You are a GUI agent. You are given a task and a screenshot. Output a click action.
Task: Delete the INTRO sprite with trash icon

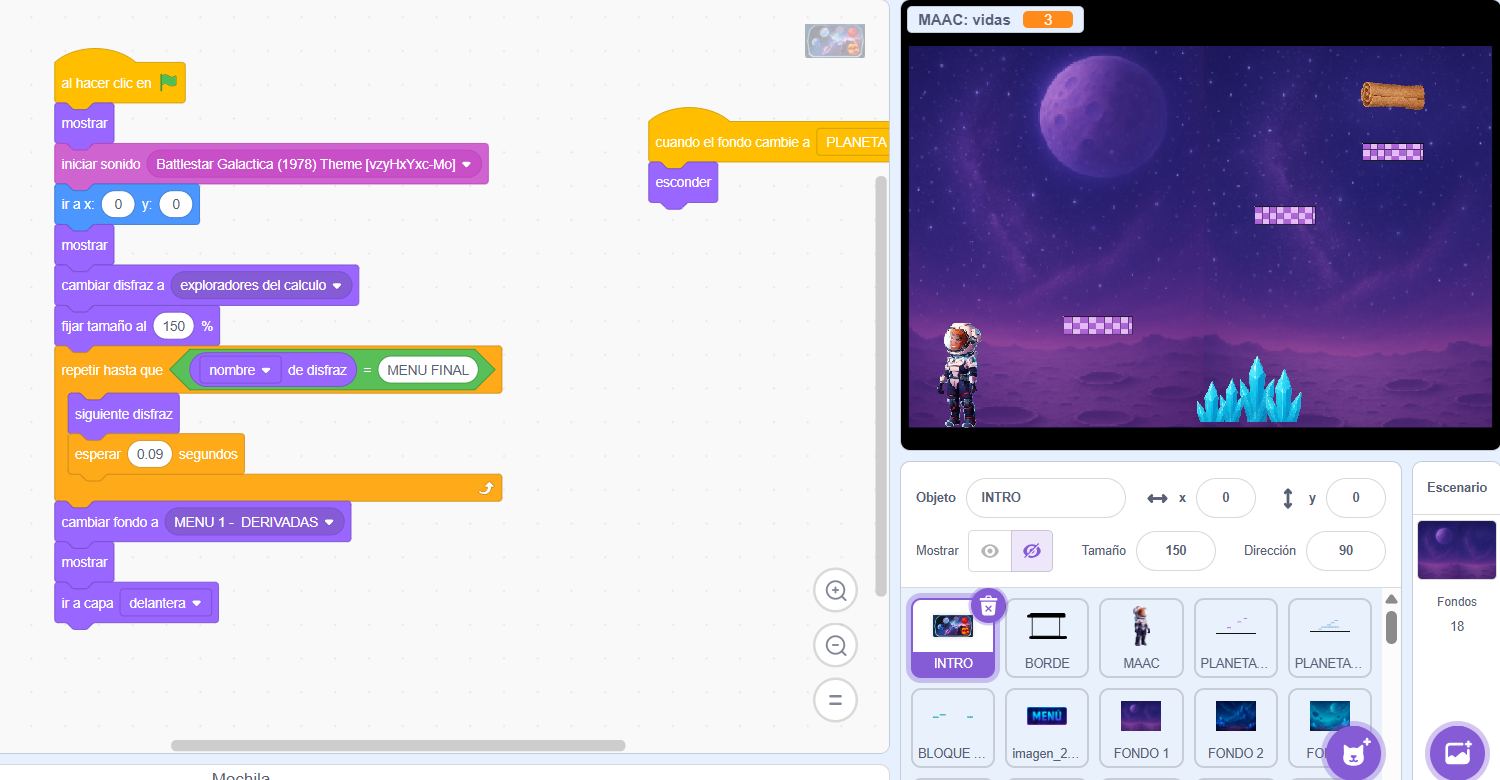click(987, 606)
